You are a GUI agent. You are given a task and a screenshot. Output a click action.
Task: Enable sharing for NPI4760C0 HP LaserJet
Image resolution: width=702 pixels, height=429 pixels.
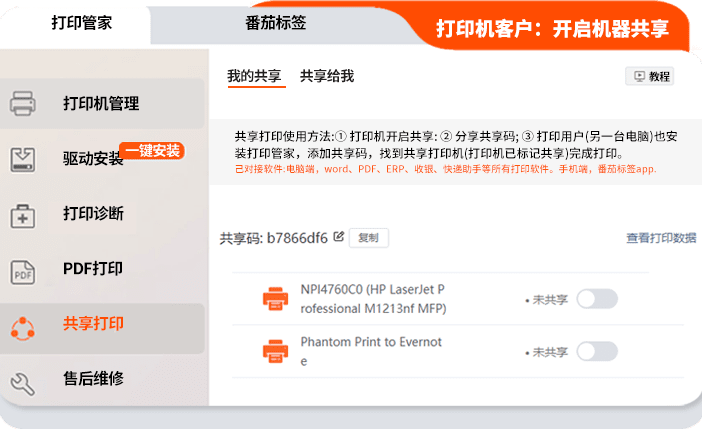point(597,299)
